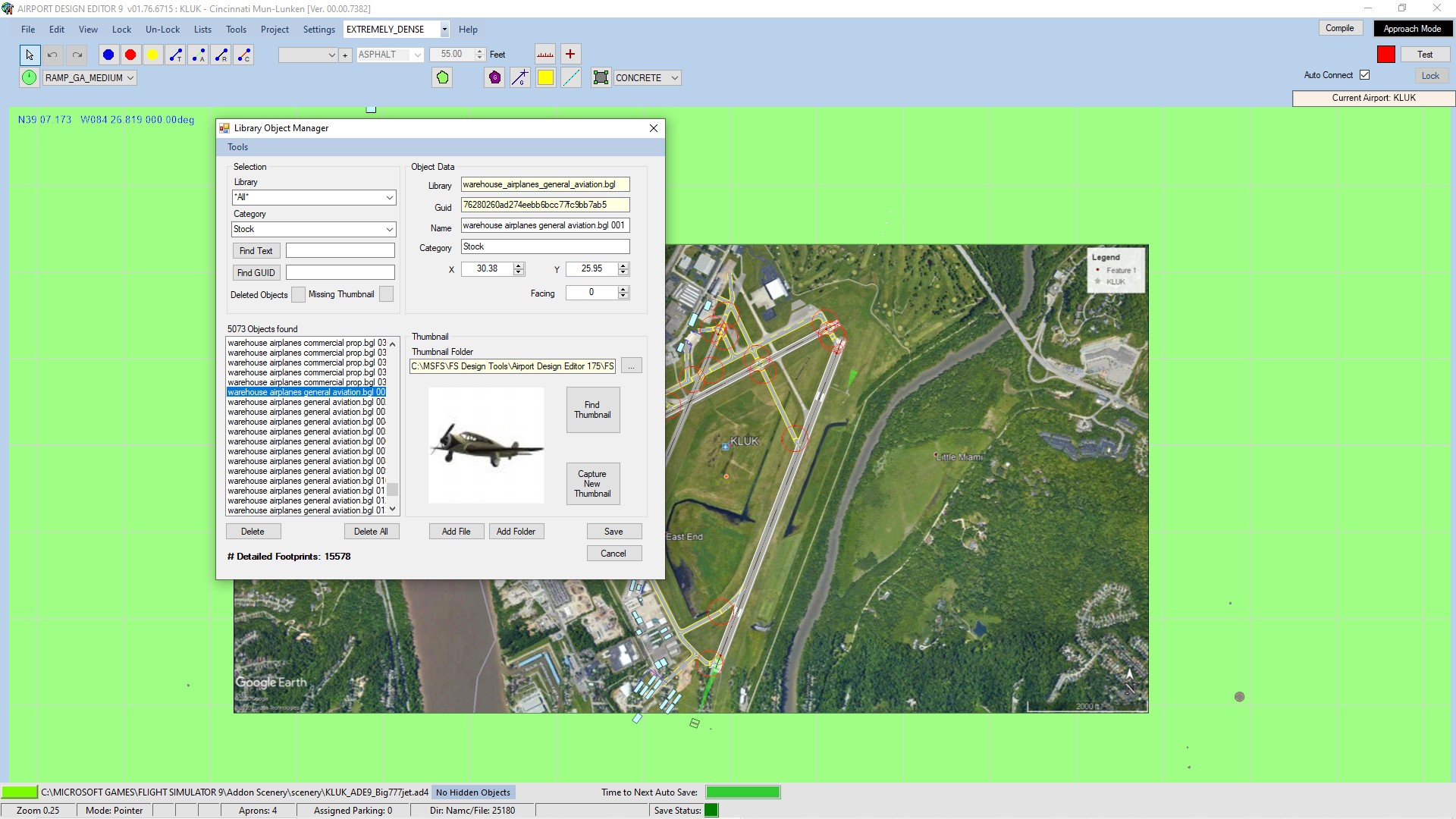The image size is (1456, 819).
Task: Select the blue node tool
Action: 108,55
